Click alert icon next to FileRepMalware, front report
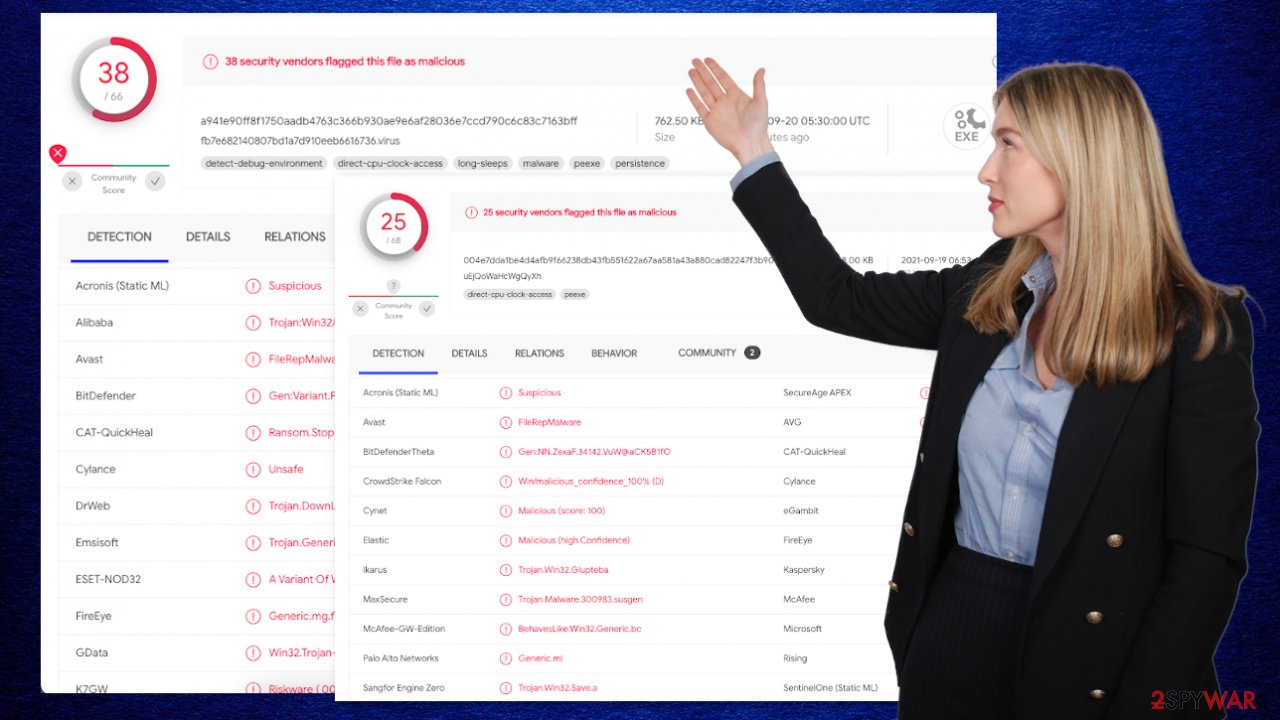 [506, 422]
